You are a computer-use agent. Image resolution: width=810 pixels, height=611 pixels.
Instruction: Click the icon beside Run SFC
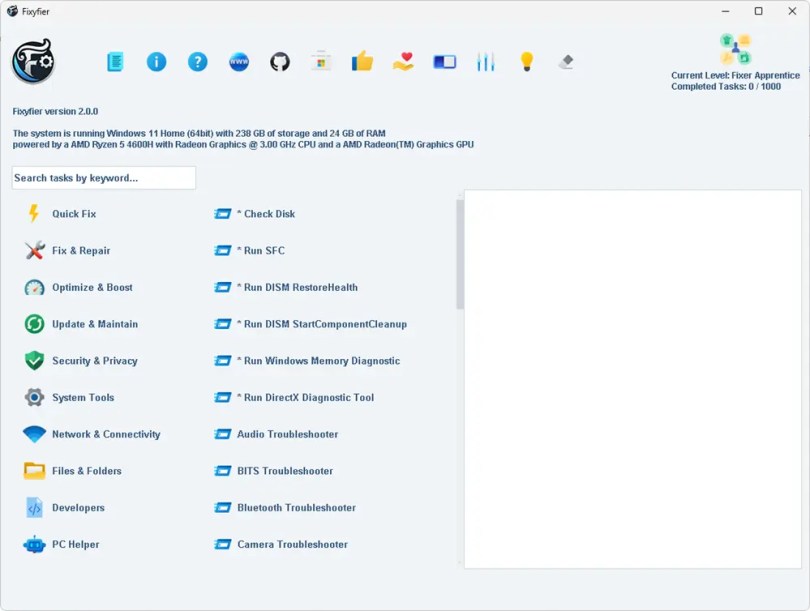[x=223, y=250]
